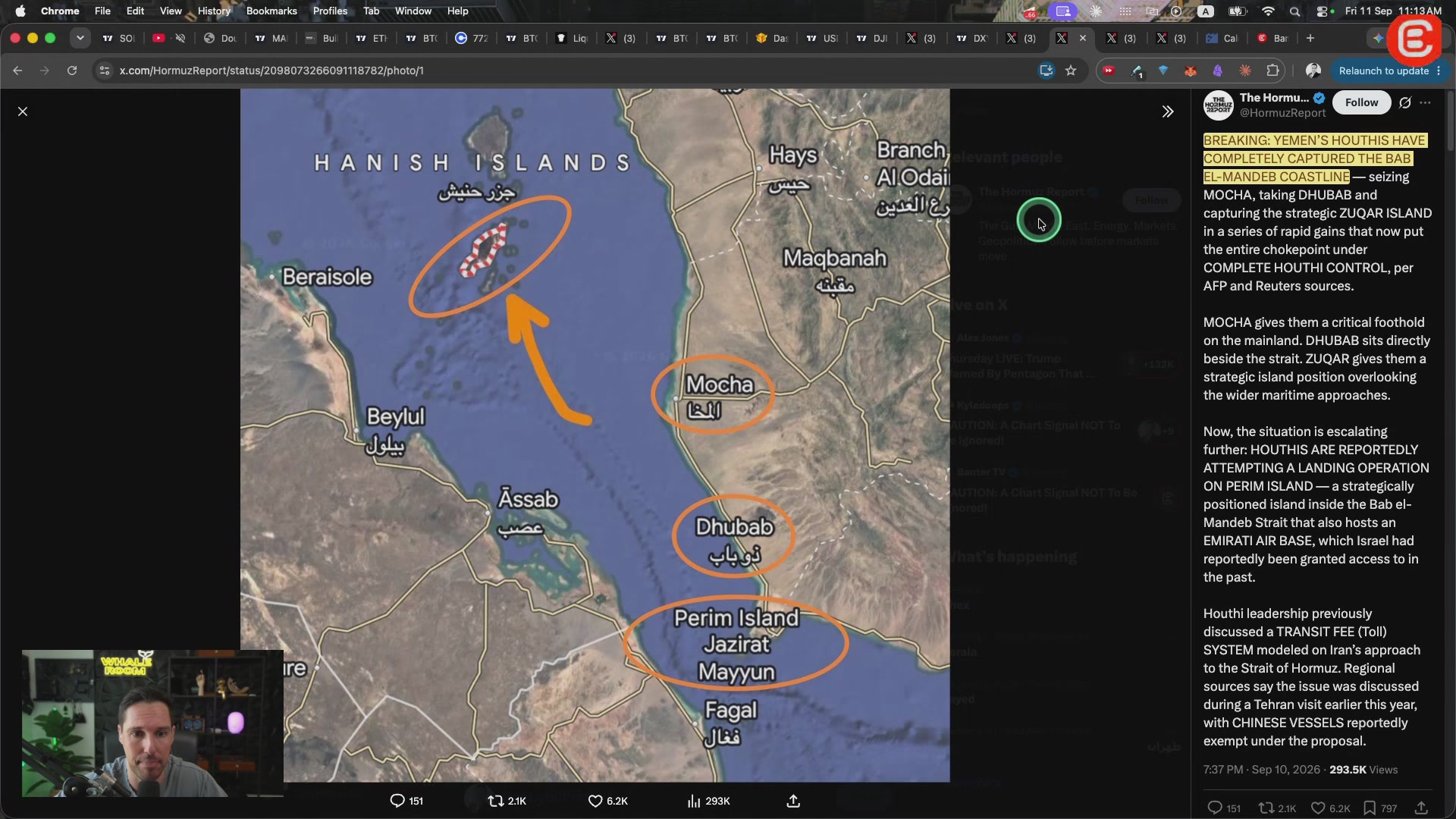Open the Chrome profile avatar
The image size is (1456, 819).
1313,71
